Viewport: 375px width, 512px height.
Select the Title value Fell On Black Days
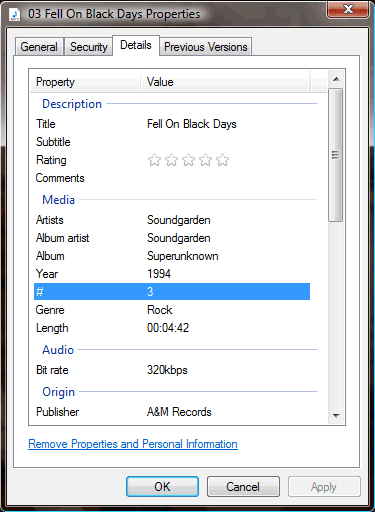(192, 124)
